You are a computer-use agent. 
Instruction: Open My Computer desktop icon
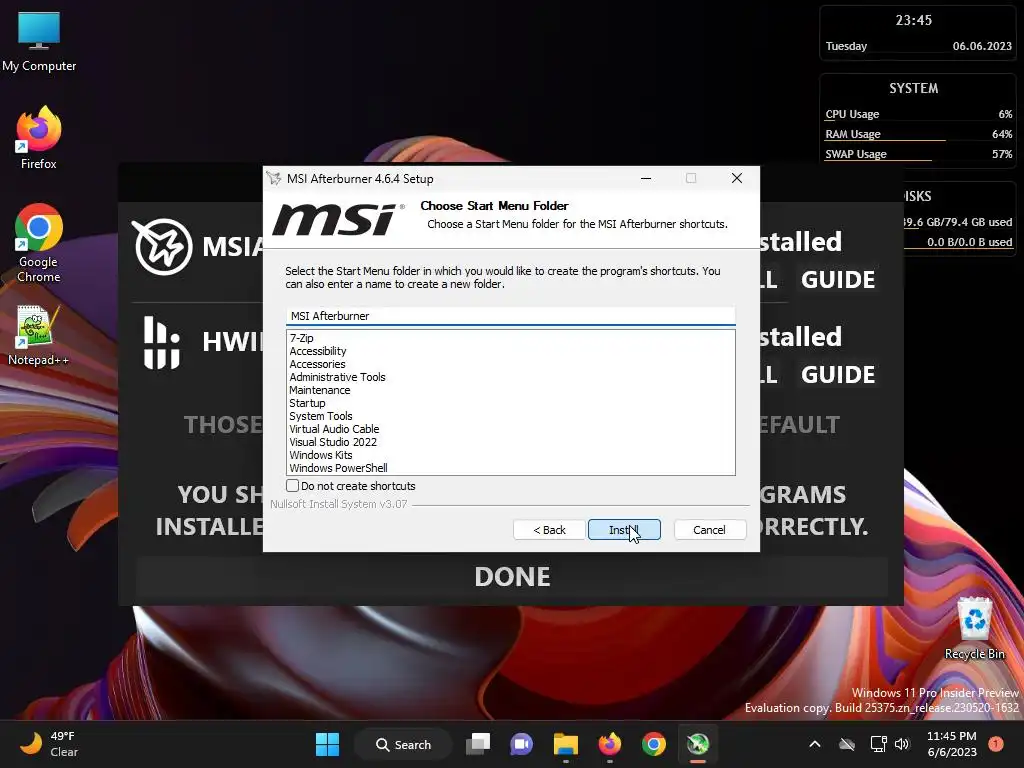(39, 42)
